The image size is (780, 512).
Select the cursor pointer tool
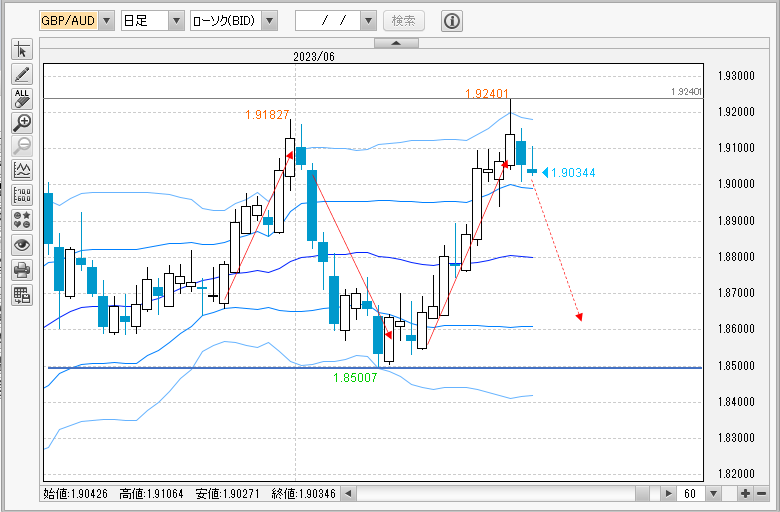point(22,50)
